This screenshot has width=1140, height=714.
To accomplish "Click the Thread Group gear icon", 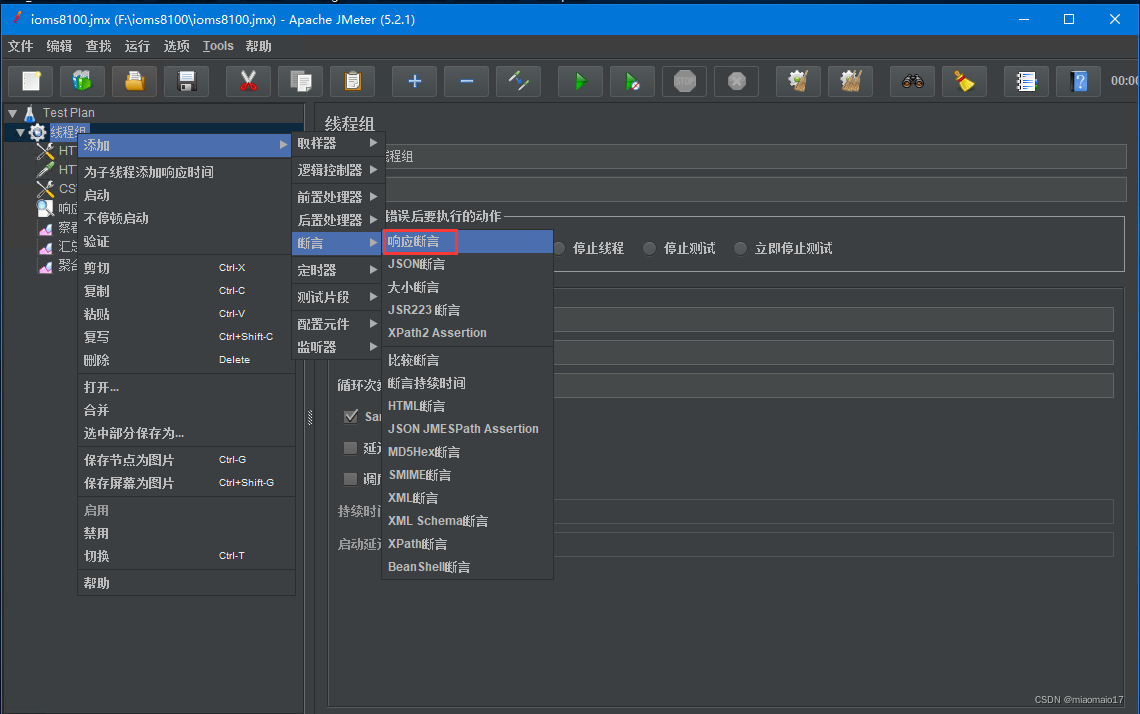I will click(x=38, y=132).
